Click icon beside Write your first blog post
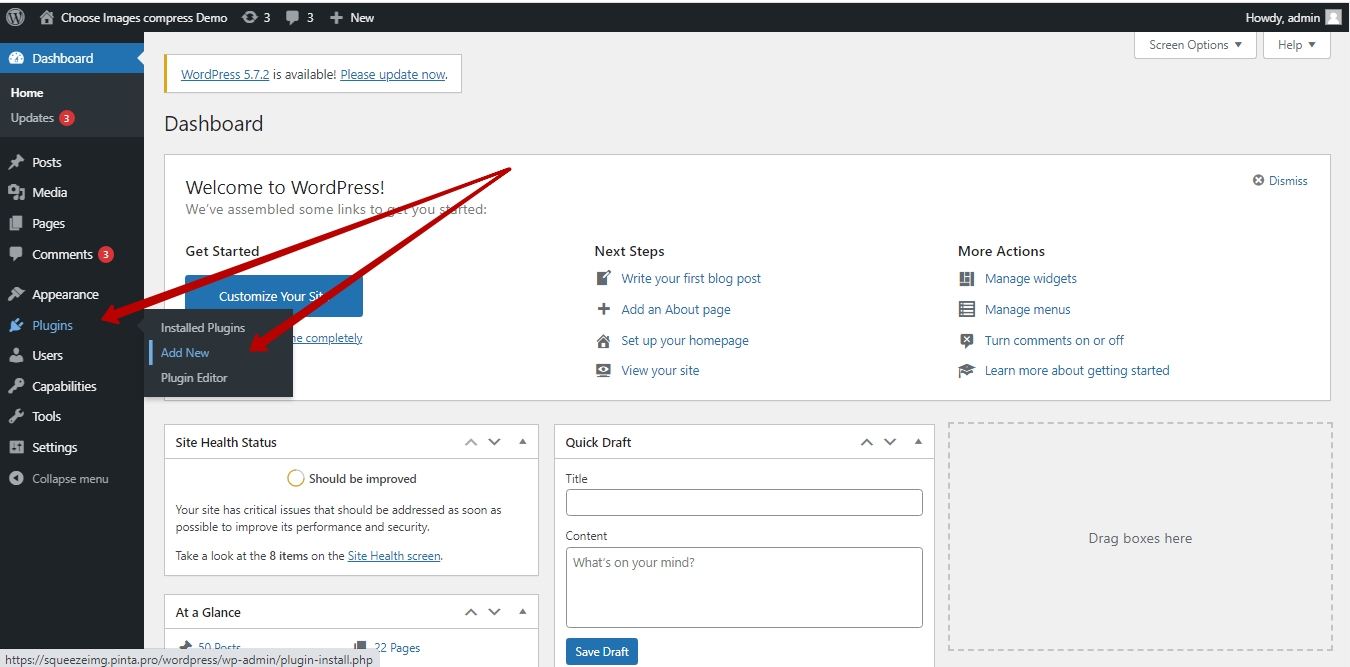This screenshot has width=1350, height=667. click(603, 278)
